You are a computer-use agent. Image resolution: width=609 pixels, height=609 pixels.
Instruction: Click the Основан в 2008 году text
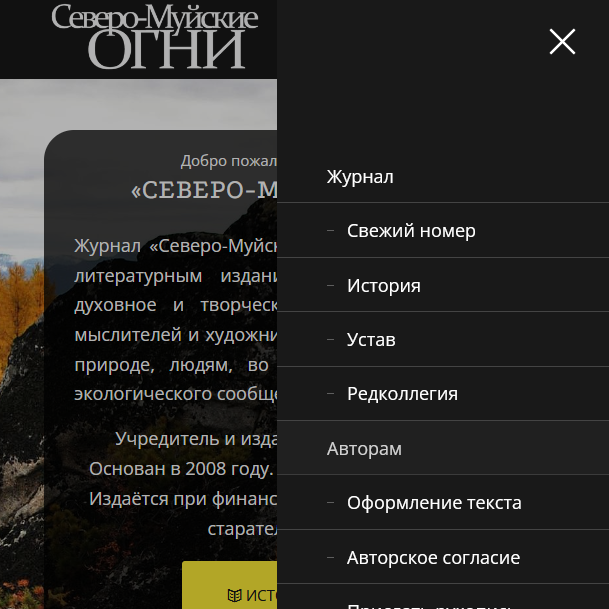181,469
